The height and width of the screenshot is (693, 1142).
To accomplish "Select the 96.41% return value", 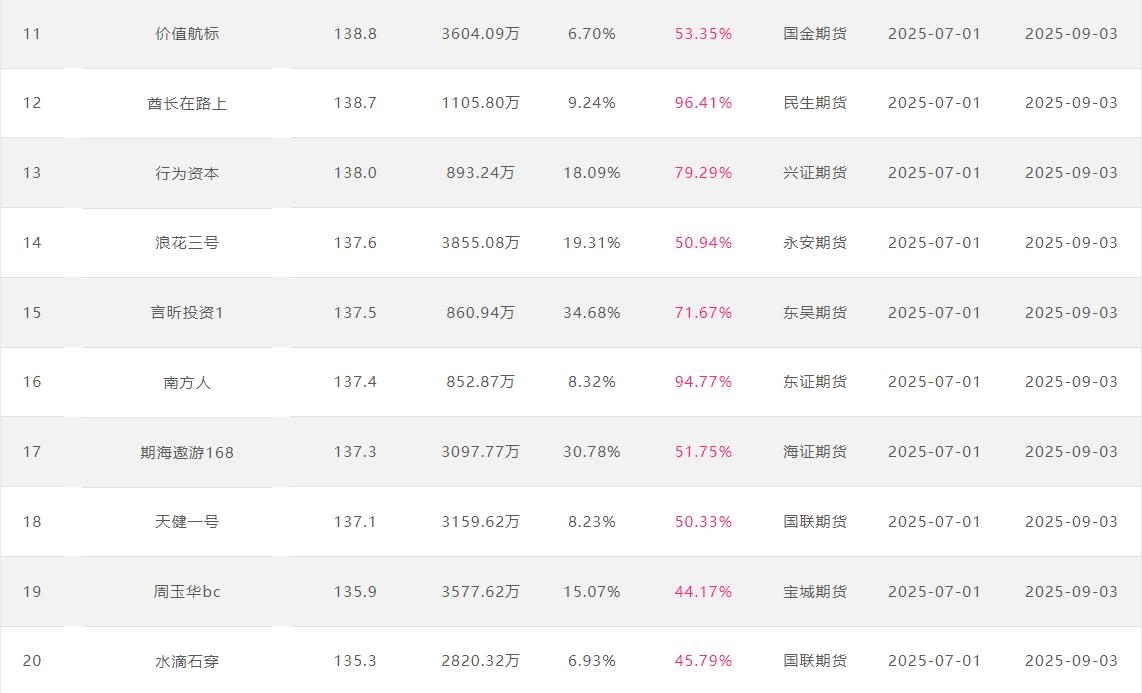I will 703,103.
